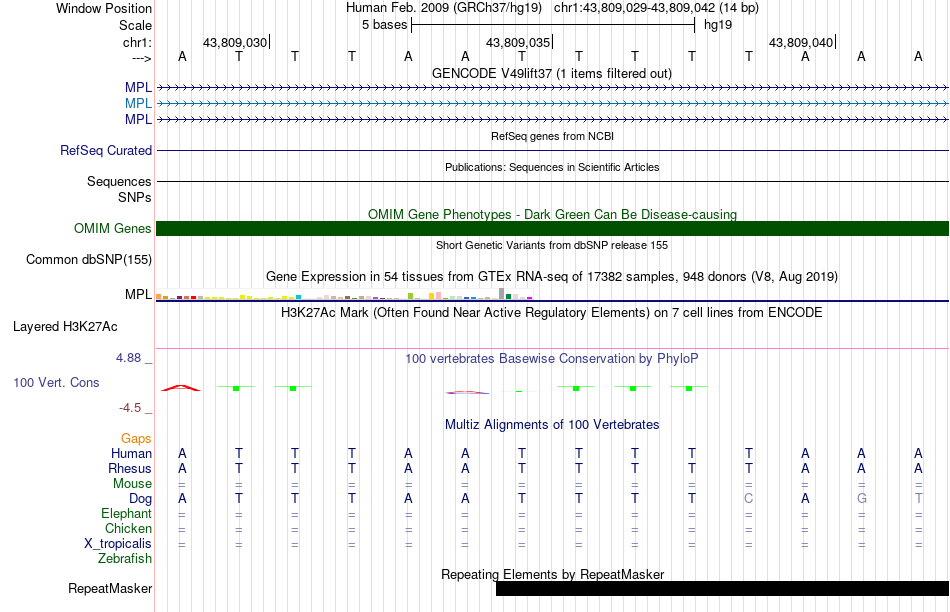Open 100 vertebrates Basewise Conservation by PhyloP title
Viewport: 950px width, 612px height.
point(552,359)
